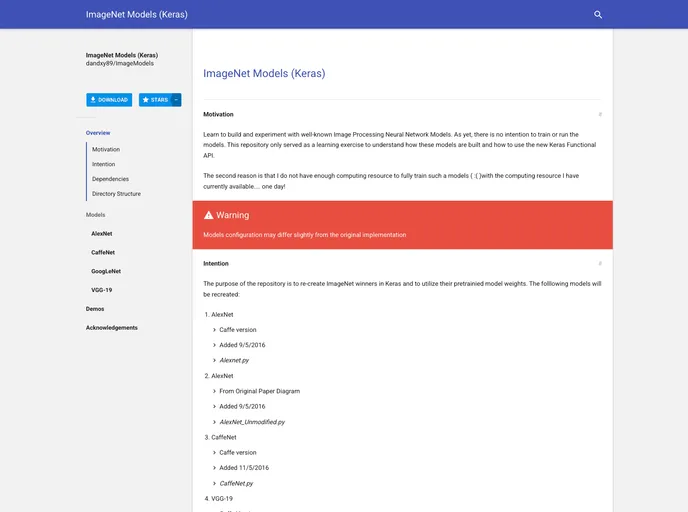688x512 pixels.
Task: Click the '4. VGG-19' list item
Action: point(219,499)
